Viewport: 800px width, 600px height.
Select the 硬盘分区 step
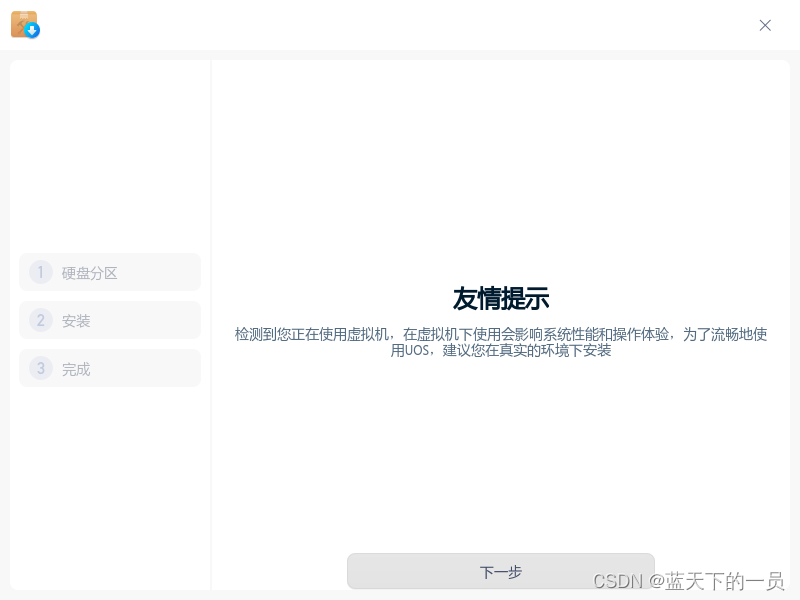point(110,272)
